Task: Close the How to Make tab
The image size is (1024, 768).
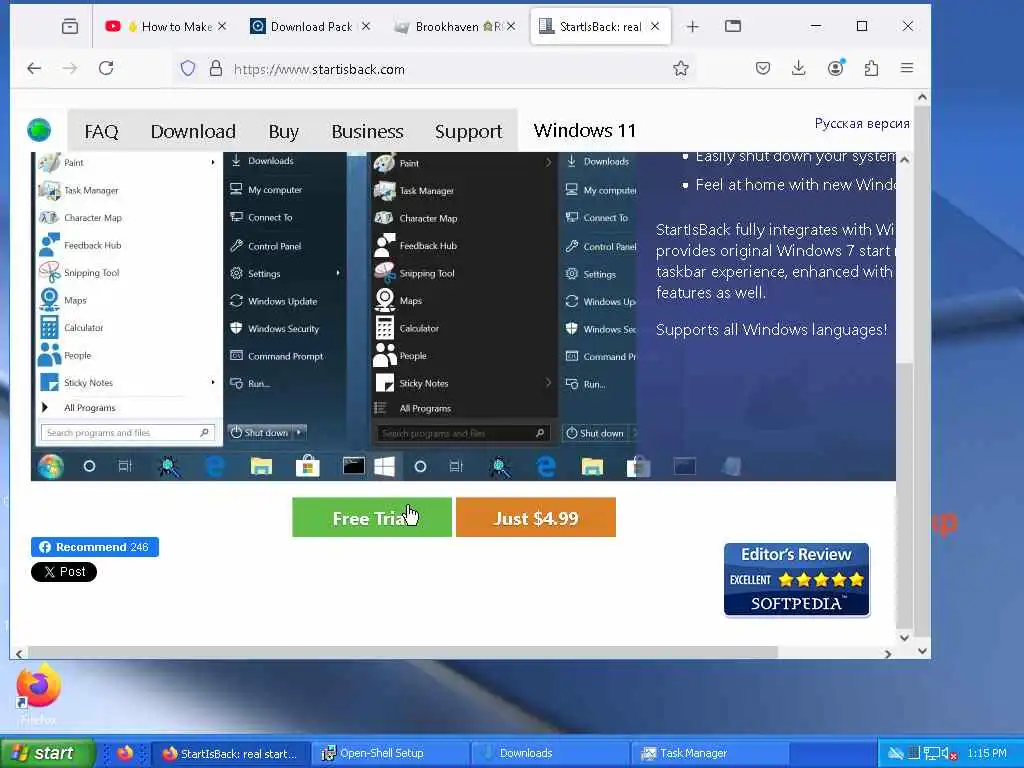Action: point(222,26)
